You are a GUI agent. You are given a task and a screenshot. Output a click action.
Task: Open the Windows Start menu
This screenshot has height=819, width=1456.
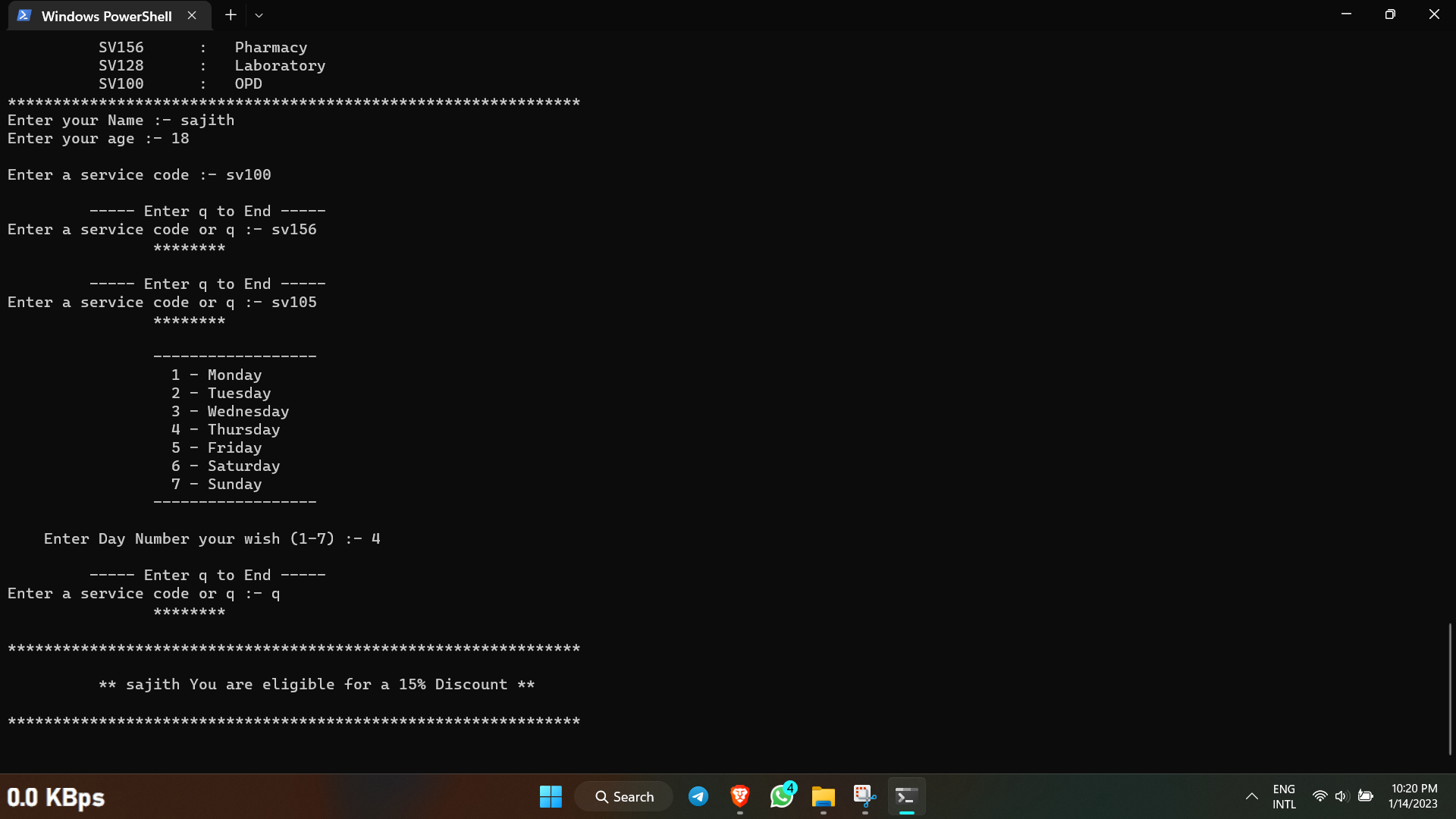[551, 796]
